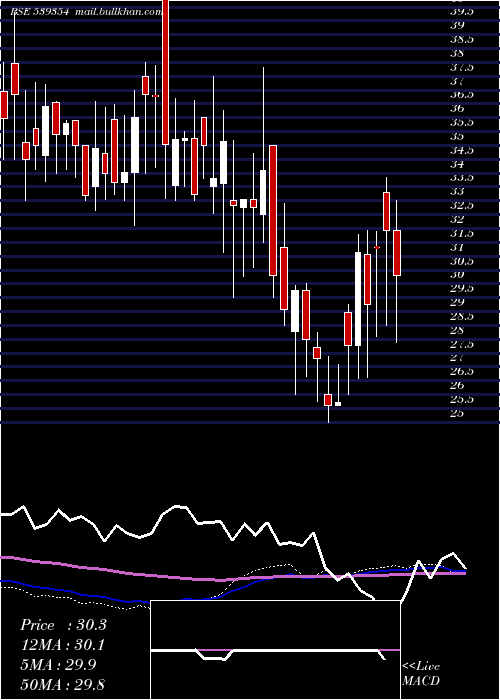Click the 26 price axis label
Screen dimensions: 500x700
pyautogui.click(x=456, y=385)
